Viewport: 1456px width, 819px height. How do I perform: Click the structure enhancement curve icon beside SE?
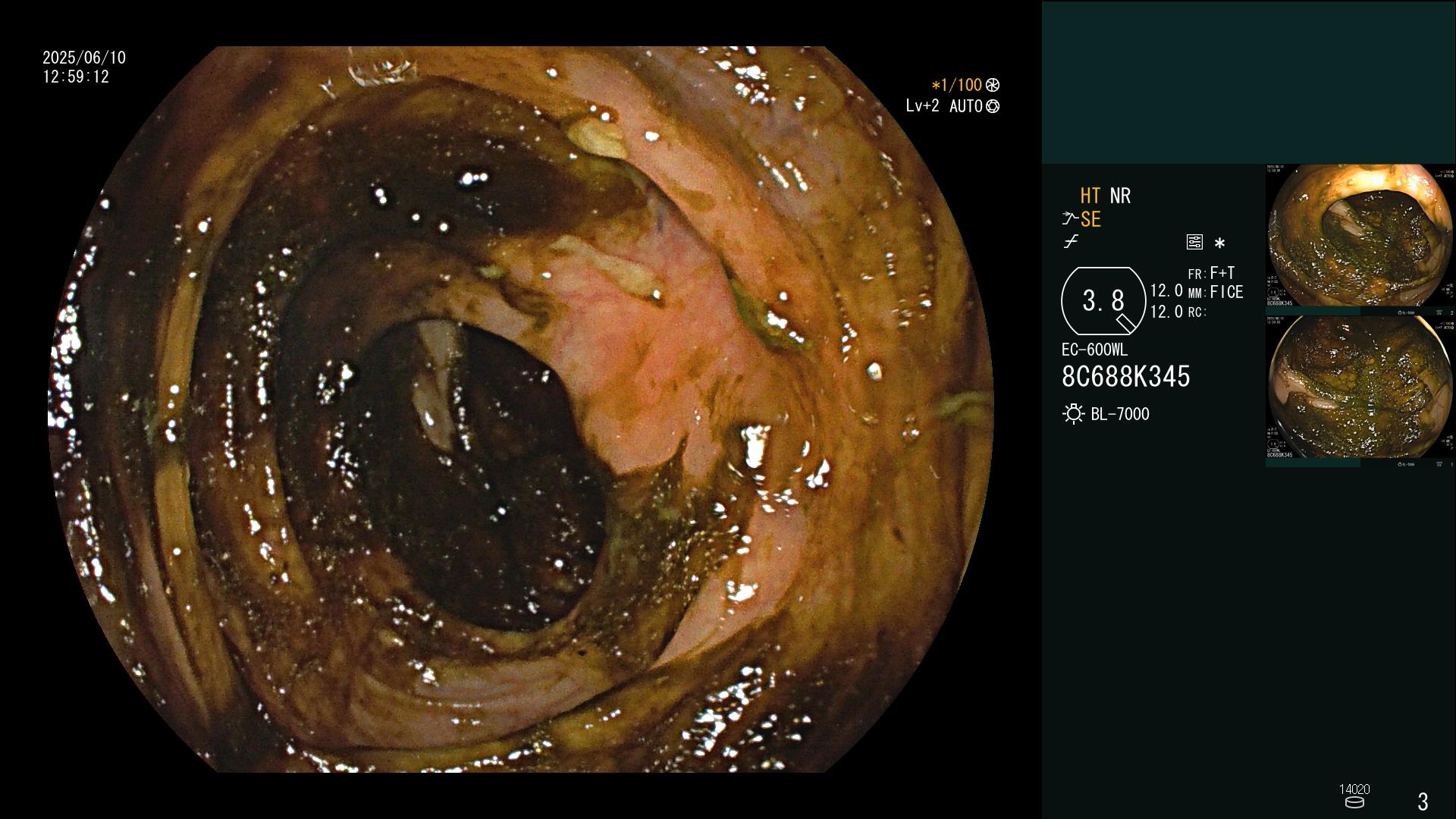click(1070, 219)
